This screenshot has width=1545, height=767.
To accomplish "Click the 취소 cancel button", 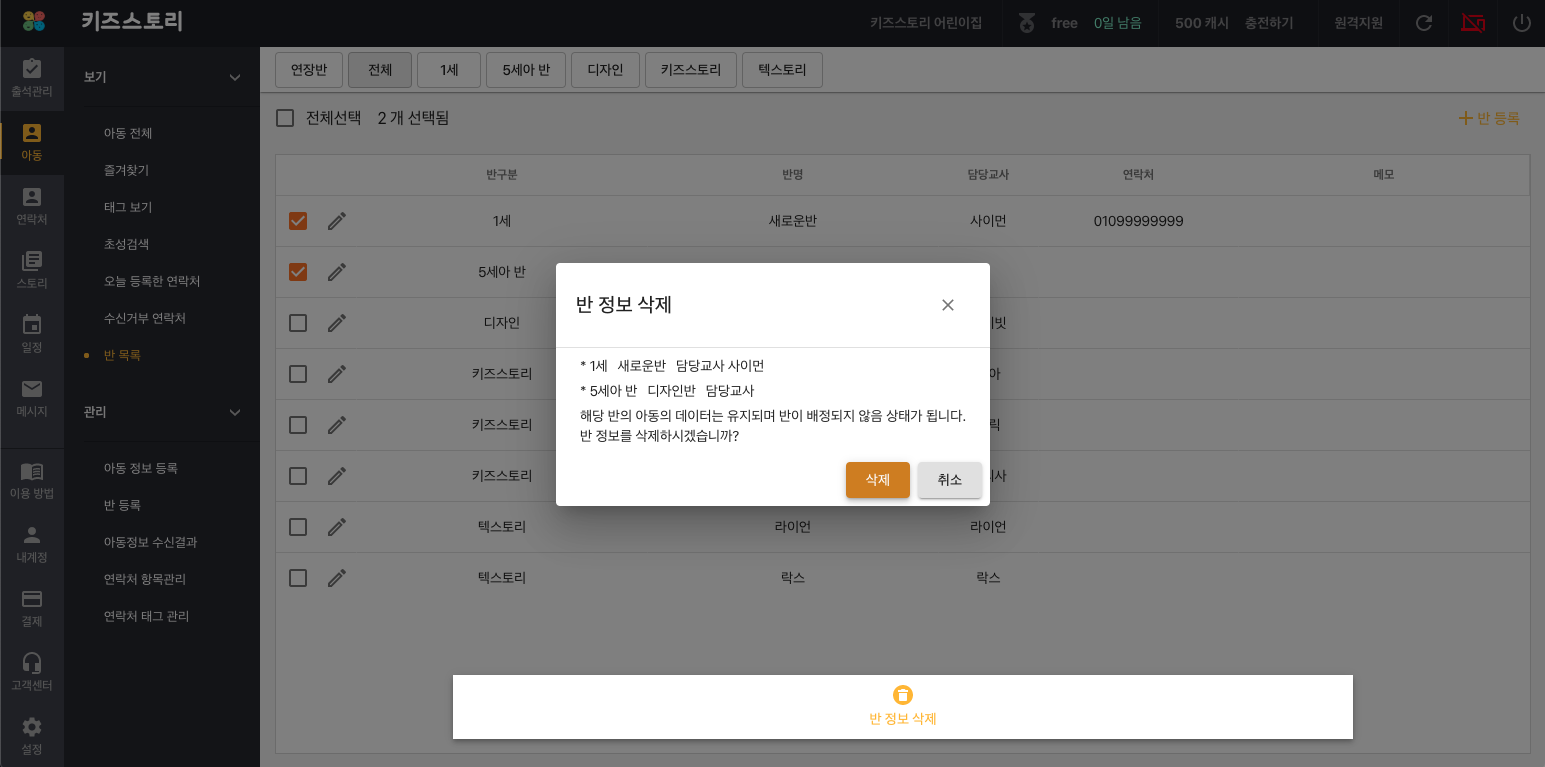I will tap(950, 480).
